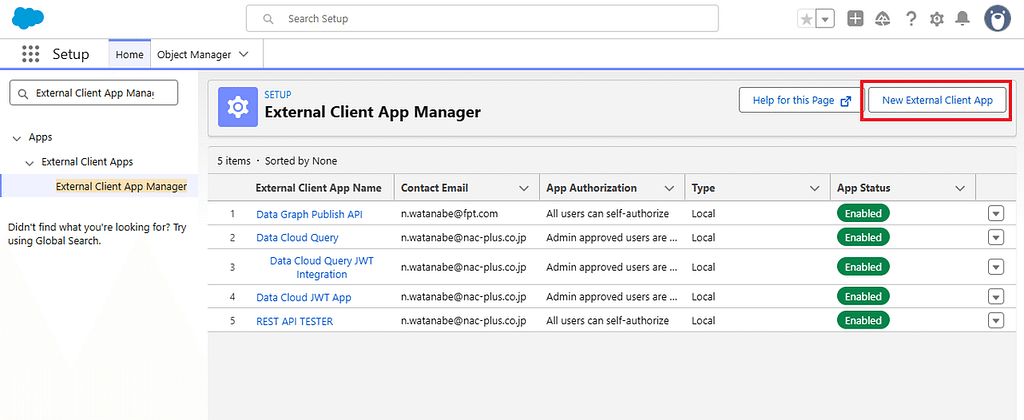Open the App Status column menu
Image resolution: width=1024 pixels, height=420 pixels.
click(960, 188)
